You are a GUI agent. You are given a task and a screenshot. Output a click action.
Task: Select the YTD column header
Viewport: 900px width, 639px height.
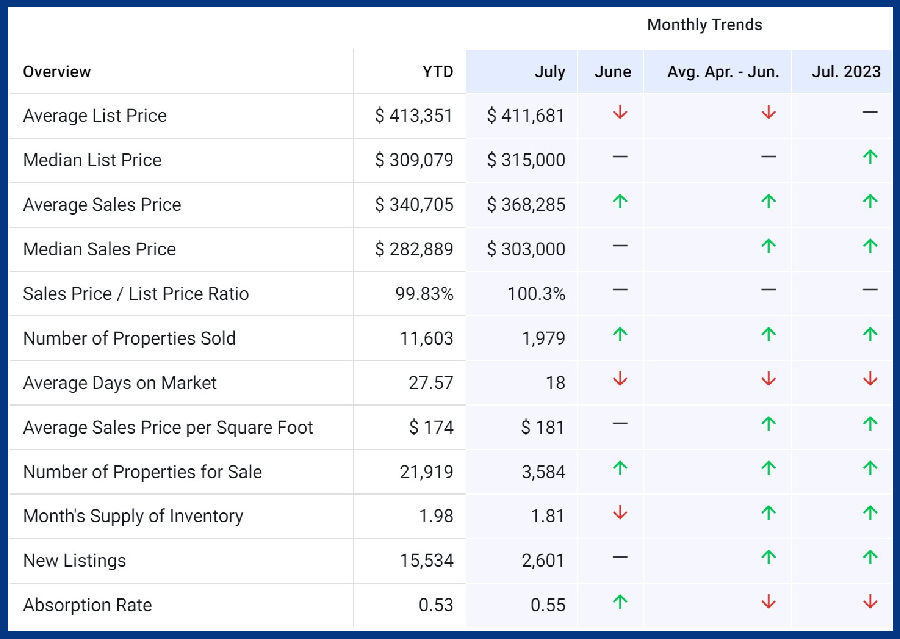[437, 72]
